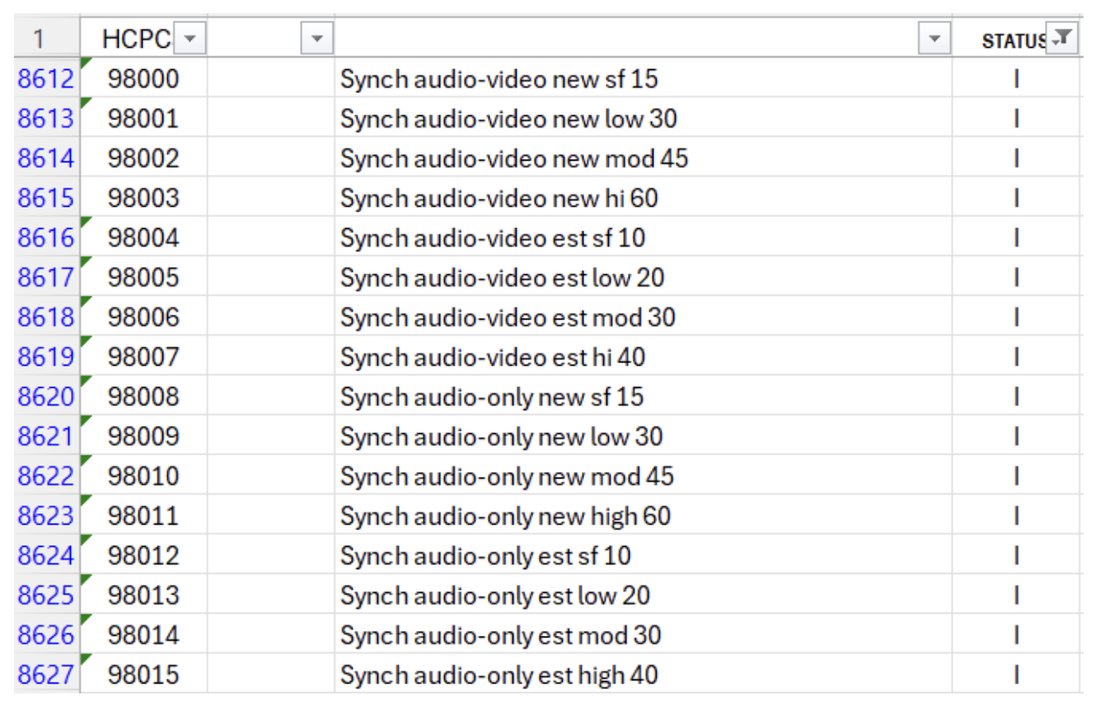The width and height of the screenshot is (1100, 714).
Task: Click 'Synch audio-video est low 20' cell
Action: tap(643, 277)
